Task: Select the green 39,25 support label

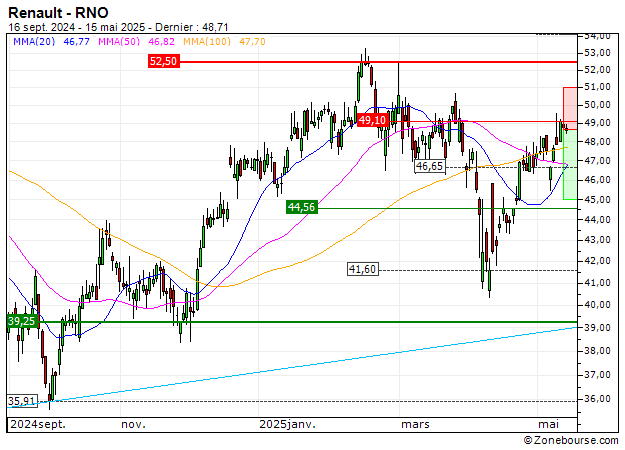Action: tap(21, 321)
